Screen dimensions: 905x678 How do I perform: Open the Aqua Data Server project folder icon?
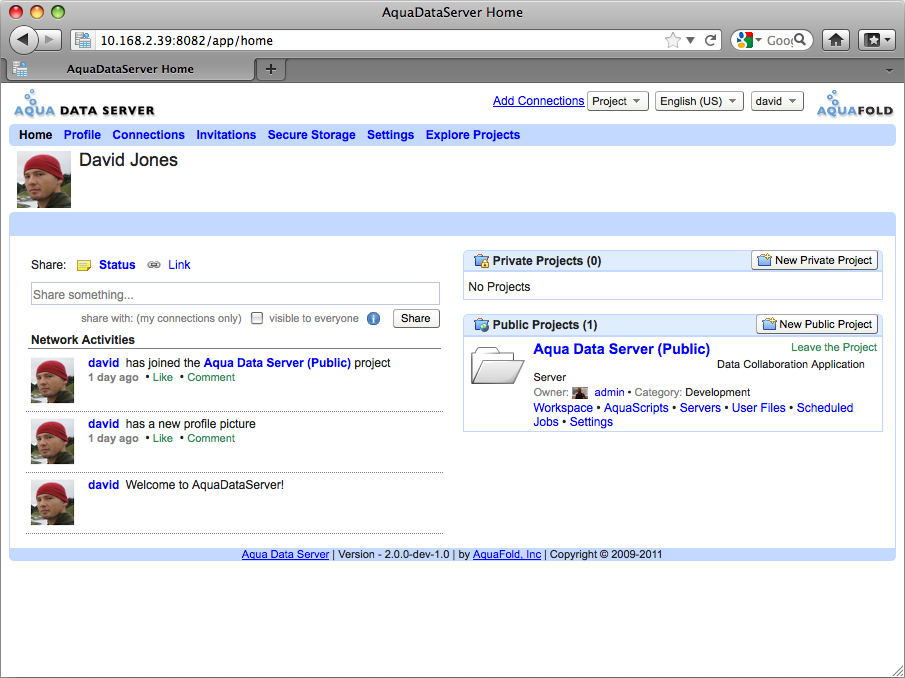tap(497, 365)
